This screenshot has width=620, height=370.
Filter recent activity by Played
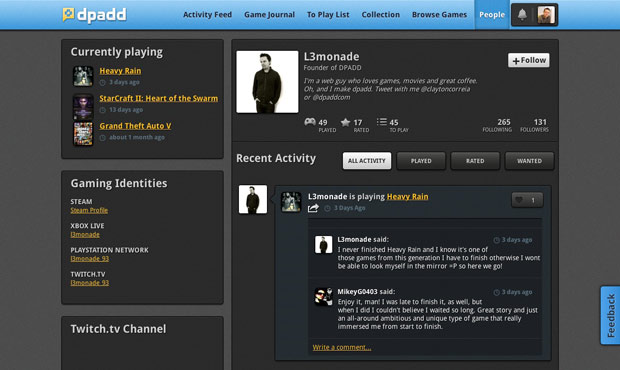[x=421, y=161]
